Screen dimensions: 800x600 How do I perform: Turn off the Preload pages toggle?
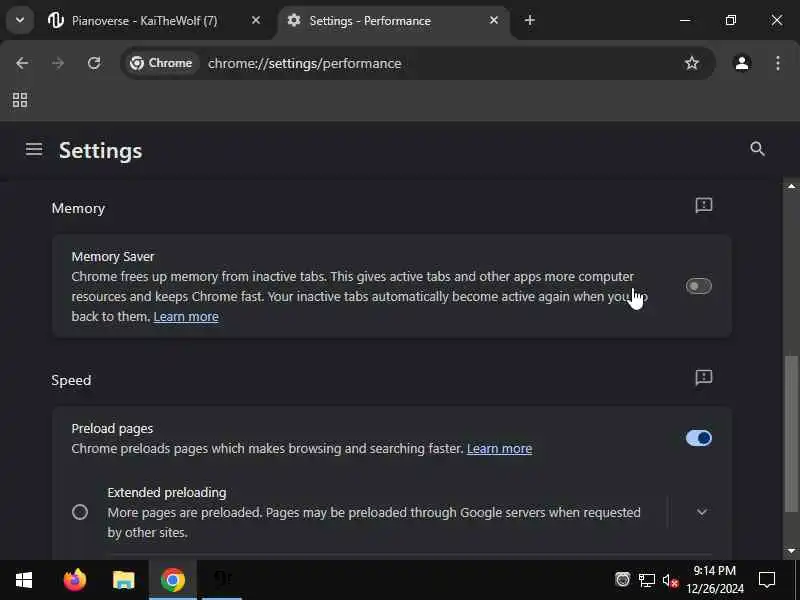(x=698, y=438)
